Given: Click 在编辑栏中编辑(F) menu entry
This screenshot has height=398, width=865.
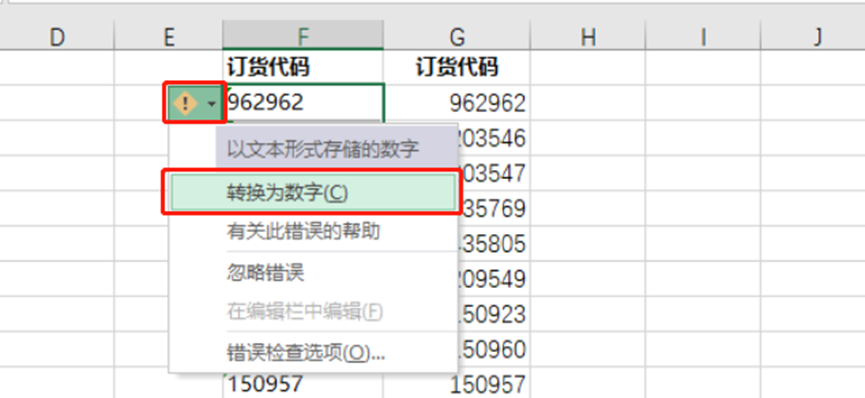Looking at the screenshot, I should coord(313,312).
